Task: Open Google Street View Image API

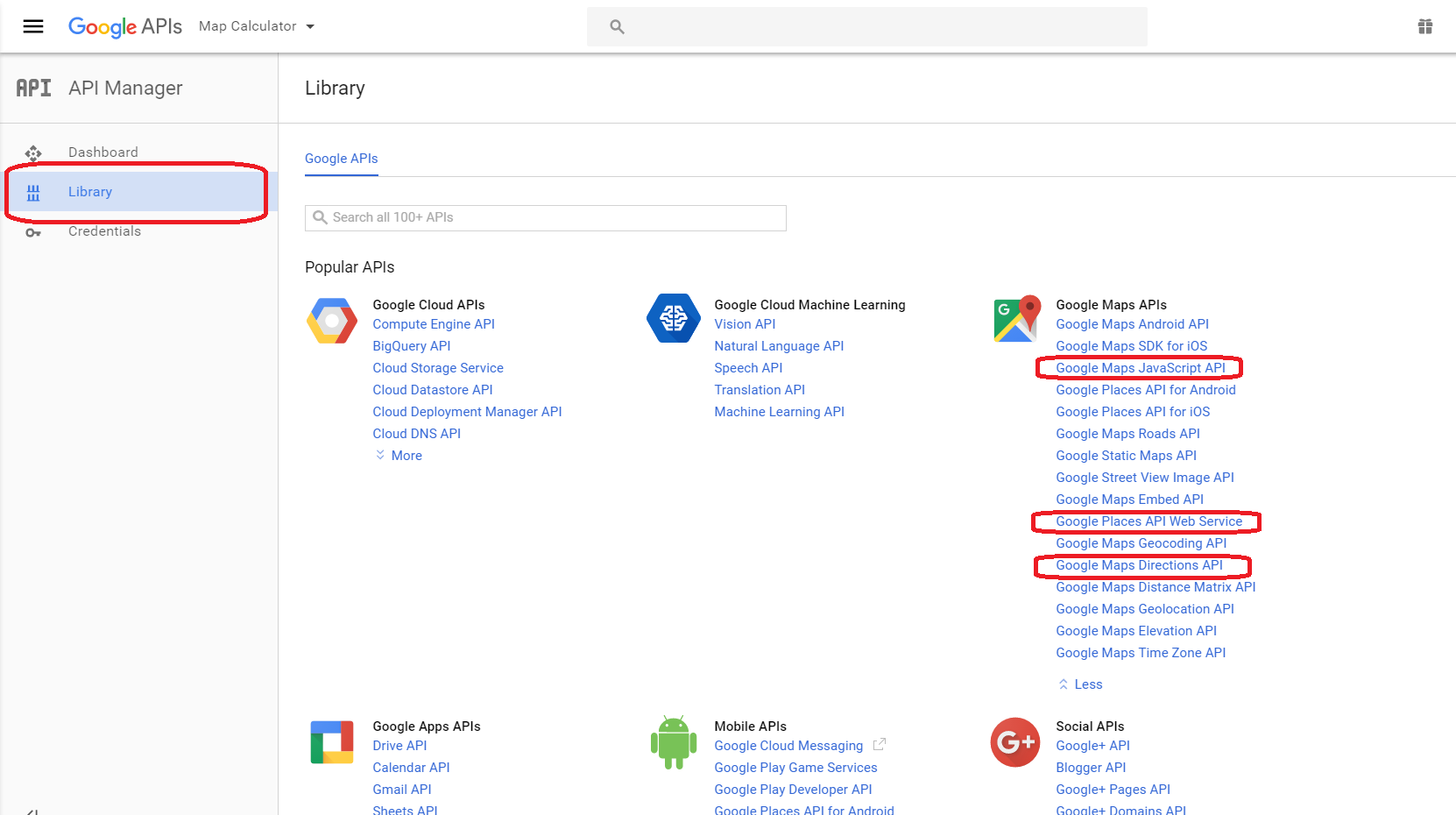Action: pos(1145,478)
